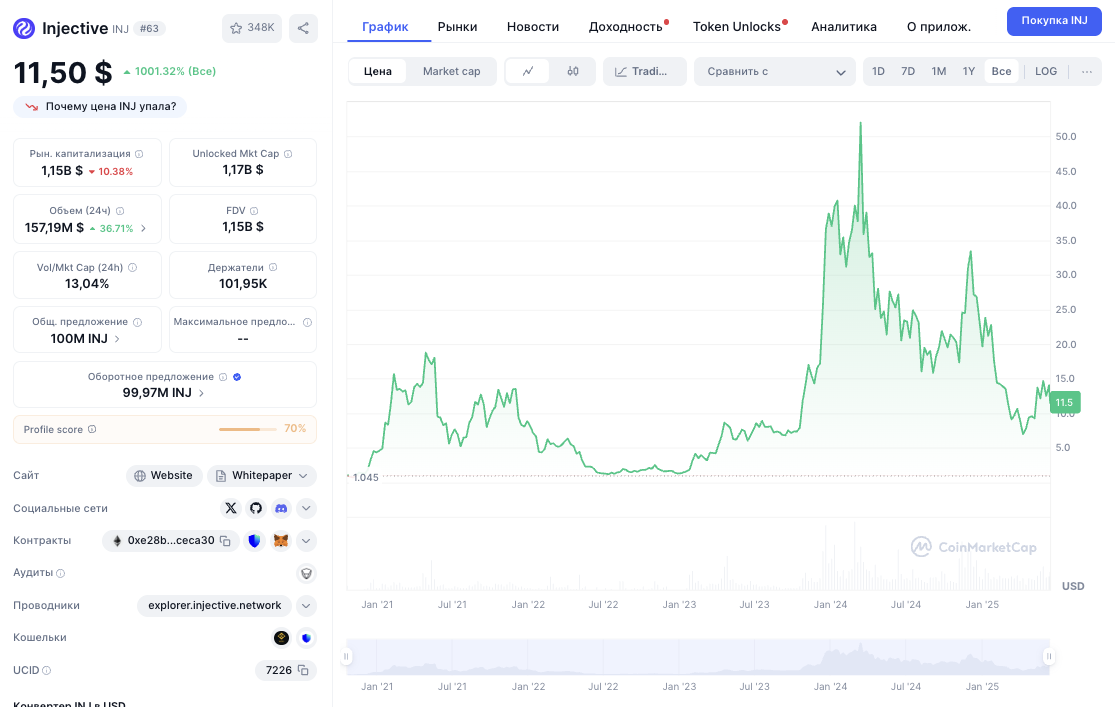Set chart range to 7D

pos(908,71)
